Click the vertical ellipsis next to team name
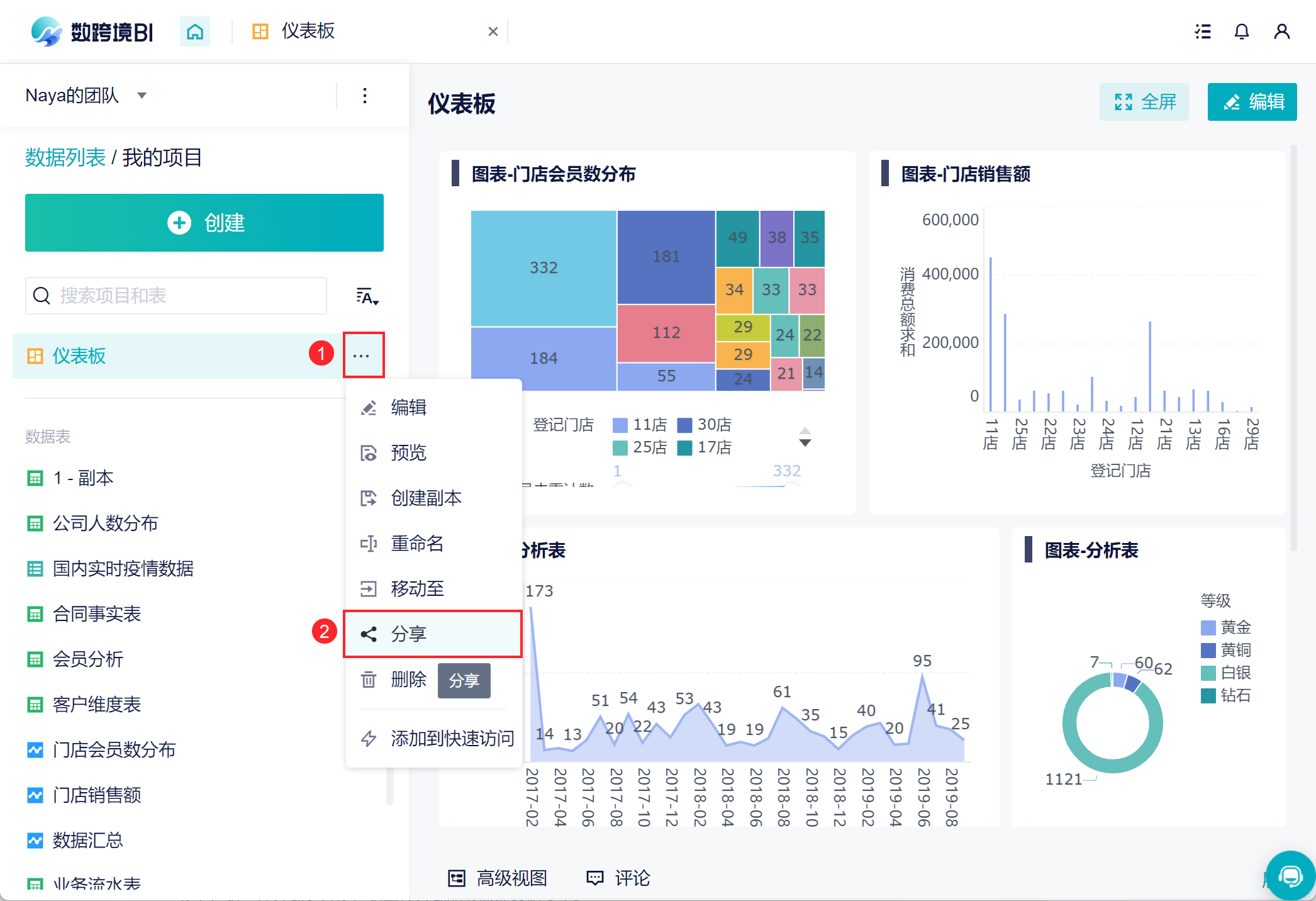Screen dimensions: 1316x901 click(365, 96)
